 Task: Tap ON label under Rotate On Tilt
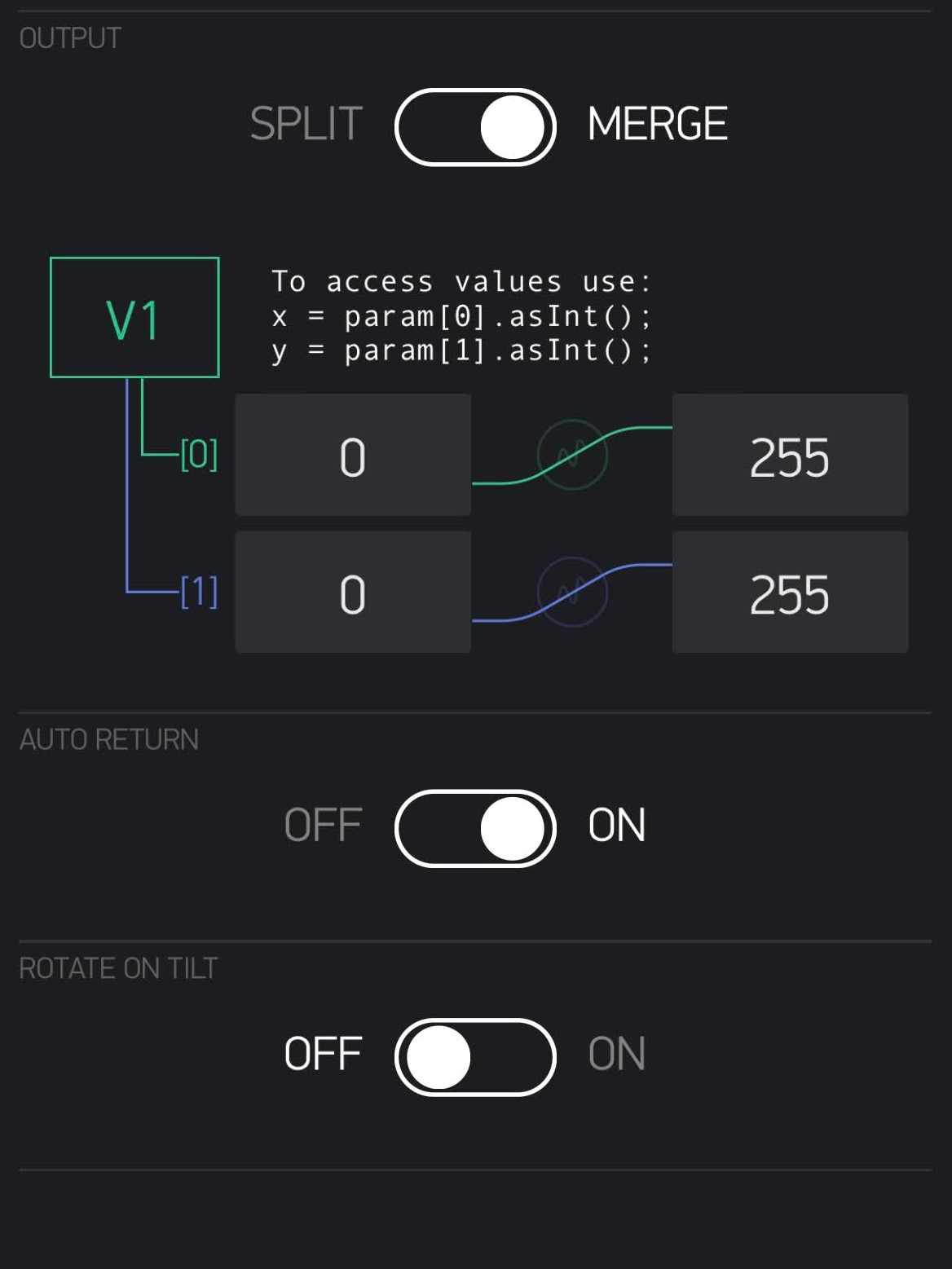tap(617, 1055)
